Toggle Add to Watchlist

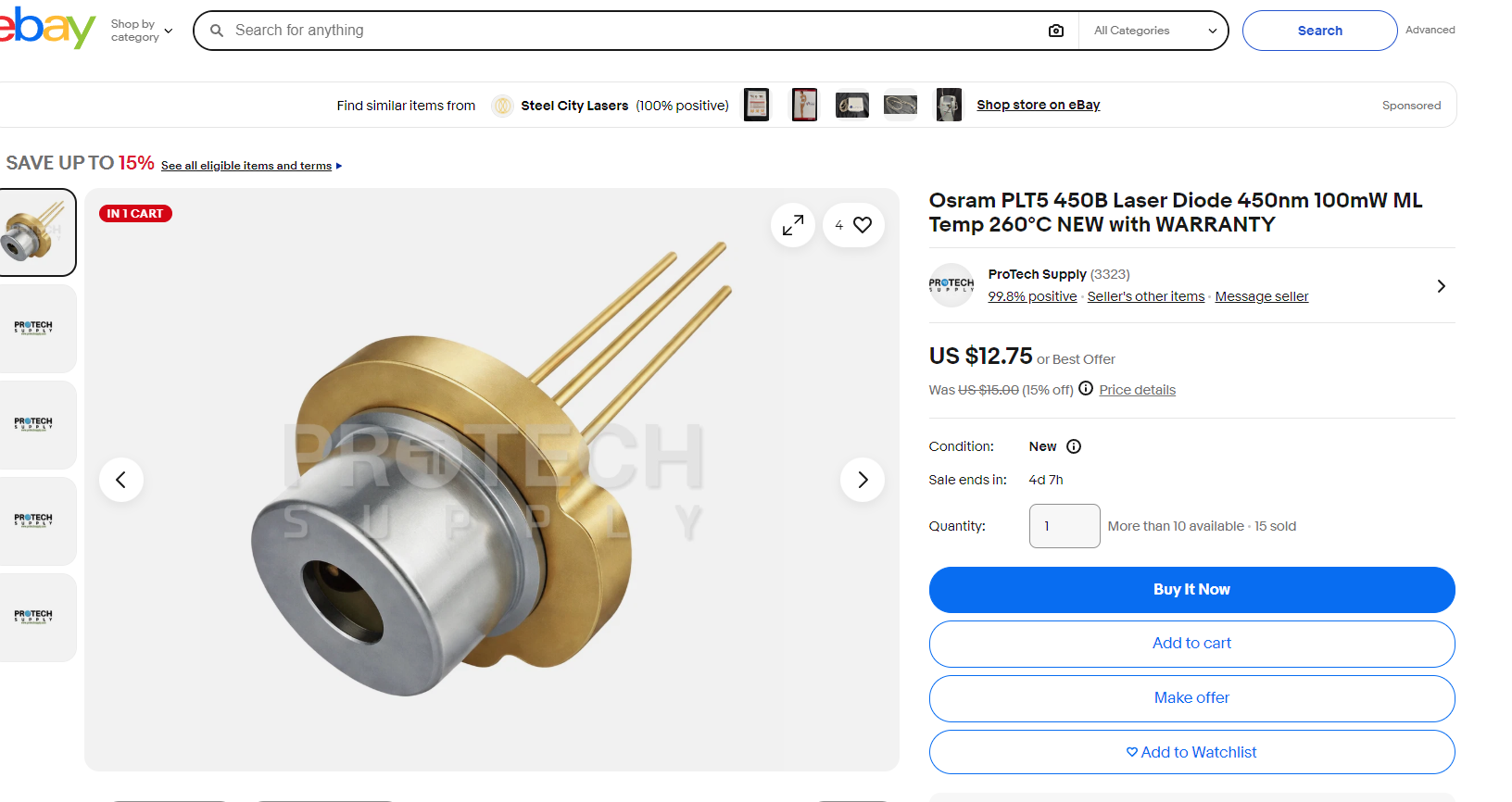[x=1191, y=752]
